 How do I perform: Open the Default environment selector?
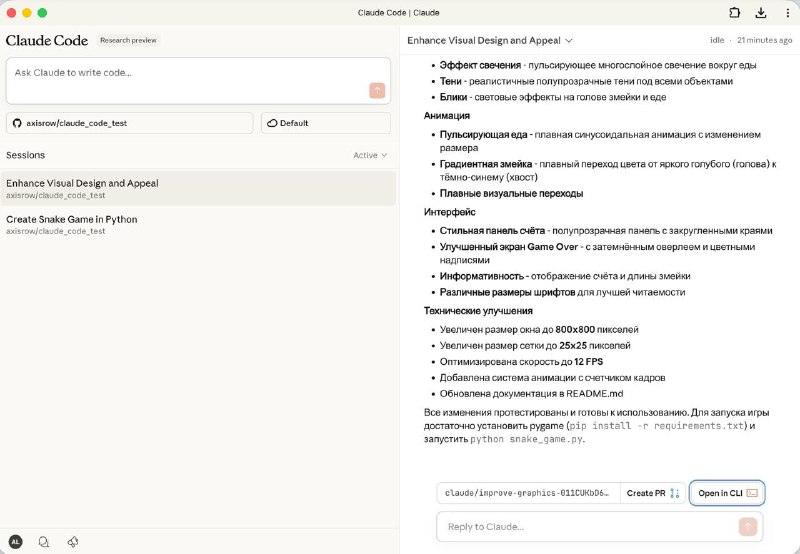326,123
